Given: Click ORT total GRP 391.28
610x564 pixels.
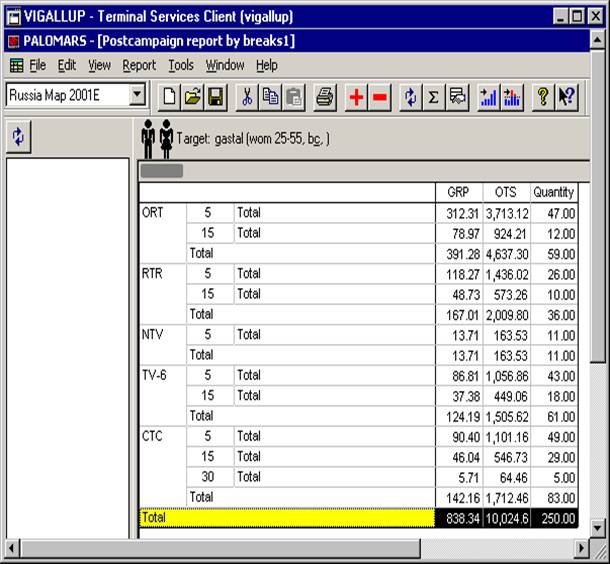Looking at the screenshot, I should click(459, 254).
